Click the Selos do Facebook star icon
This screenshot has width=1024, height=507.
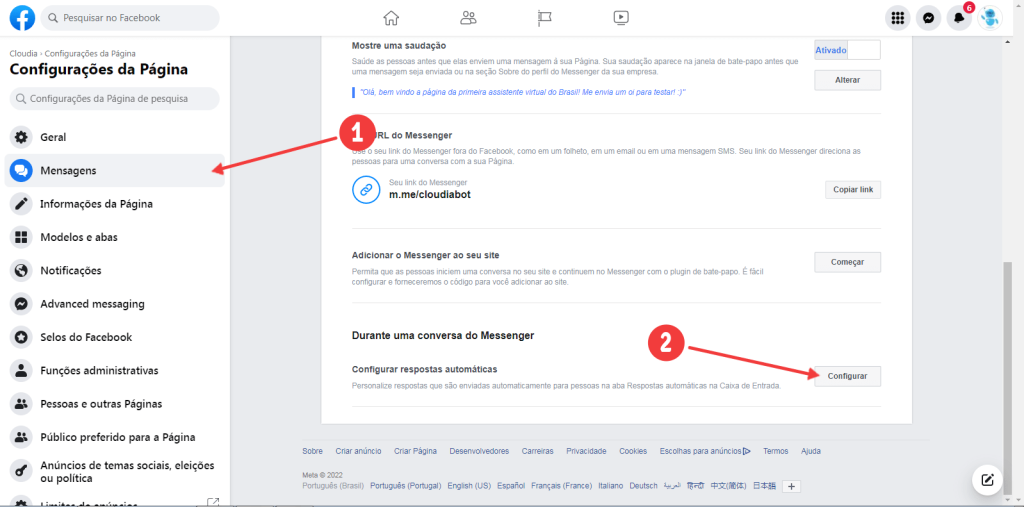pyautogui.click(x=22, y=337)
